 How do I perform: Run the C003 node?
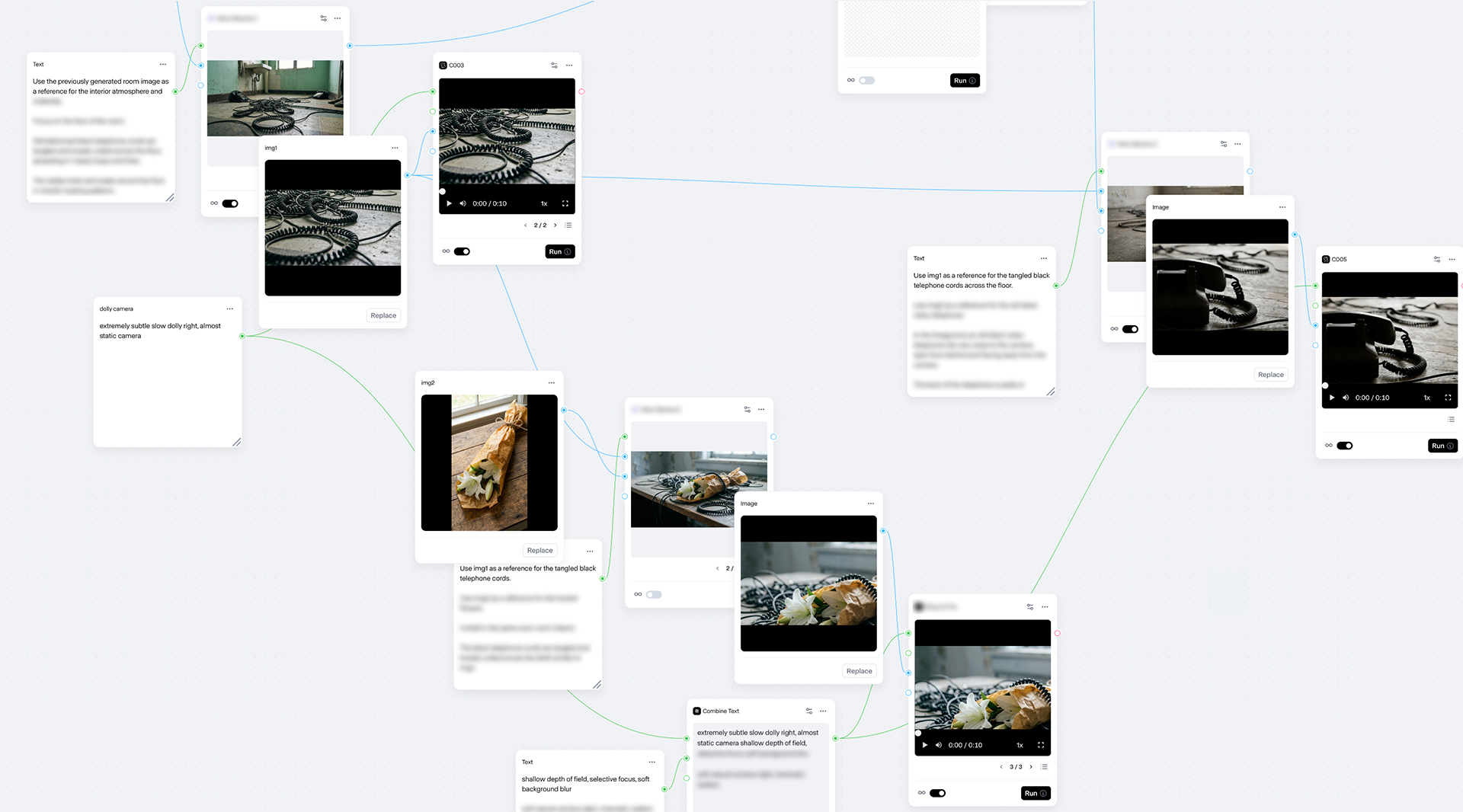[x=560, y=252]
